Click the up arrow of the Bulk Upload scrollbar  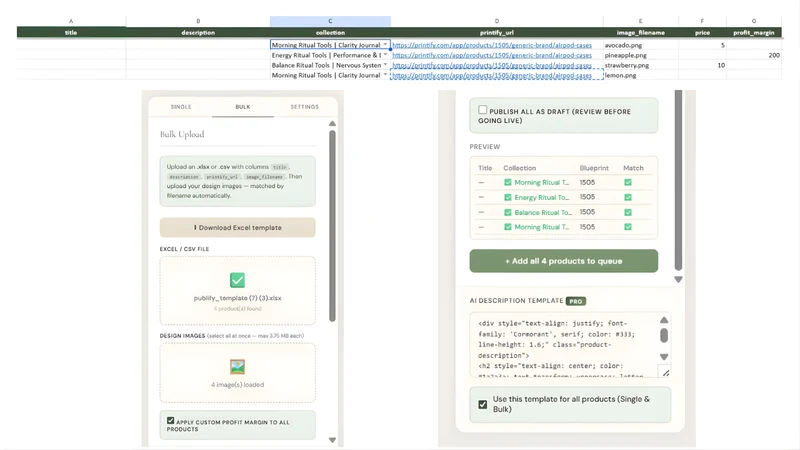tap(332, 123)
